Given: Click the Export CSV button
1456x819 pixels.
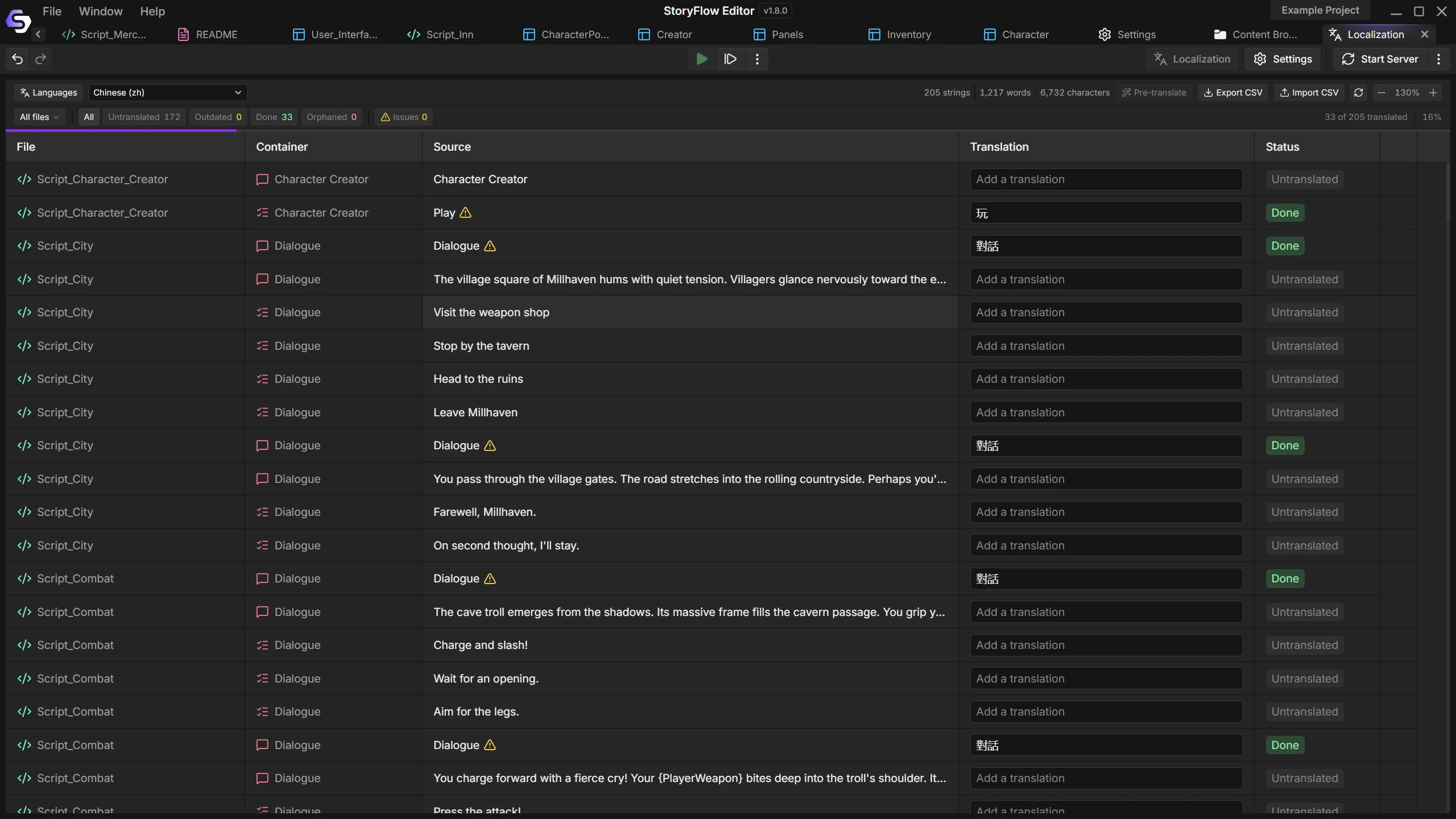Looking at the screenshot, I should click(1233, 93).
